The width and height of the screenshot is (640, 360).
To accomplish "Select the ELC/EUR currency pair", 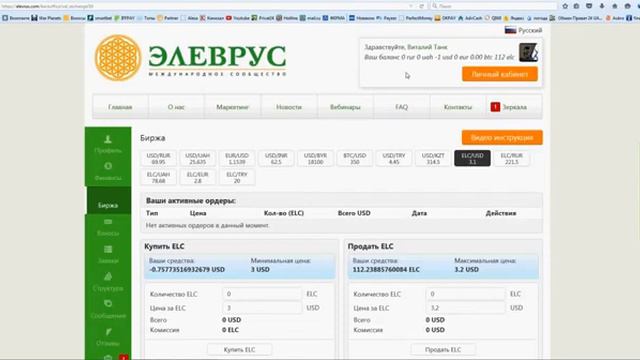I will pos(198,177).
